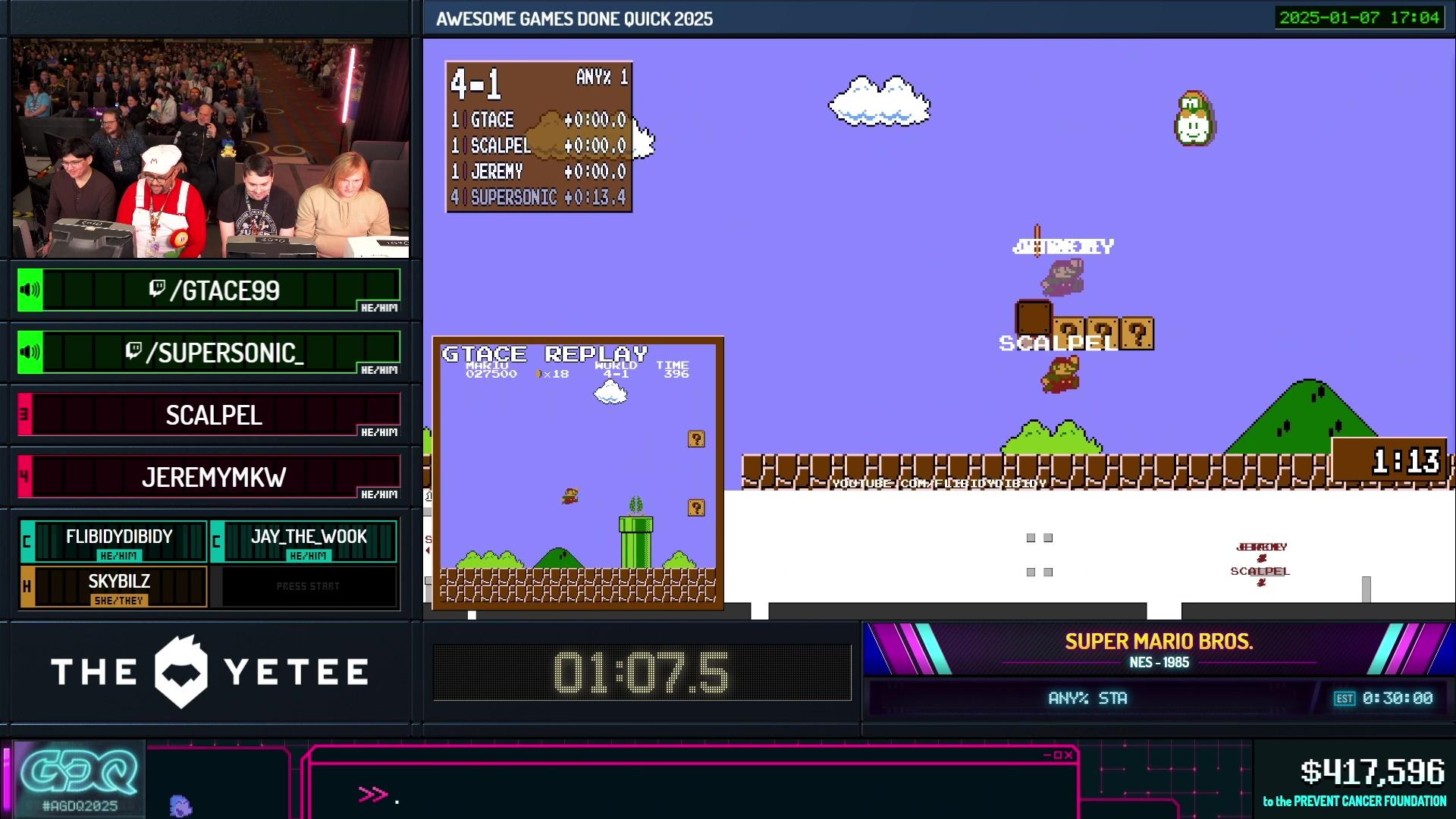The width and height of the screenshot is (1456, 819).
Task: Click the small blue pixel sprite near #AGDQ2025
Action: pos(180,805)
